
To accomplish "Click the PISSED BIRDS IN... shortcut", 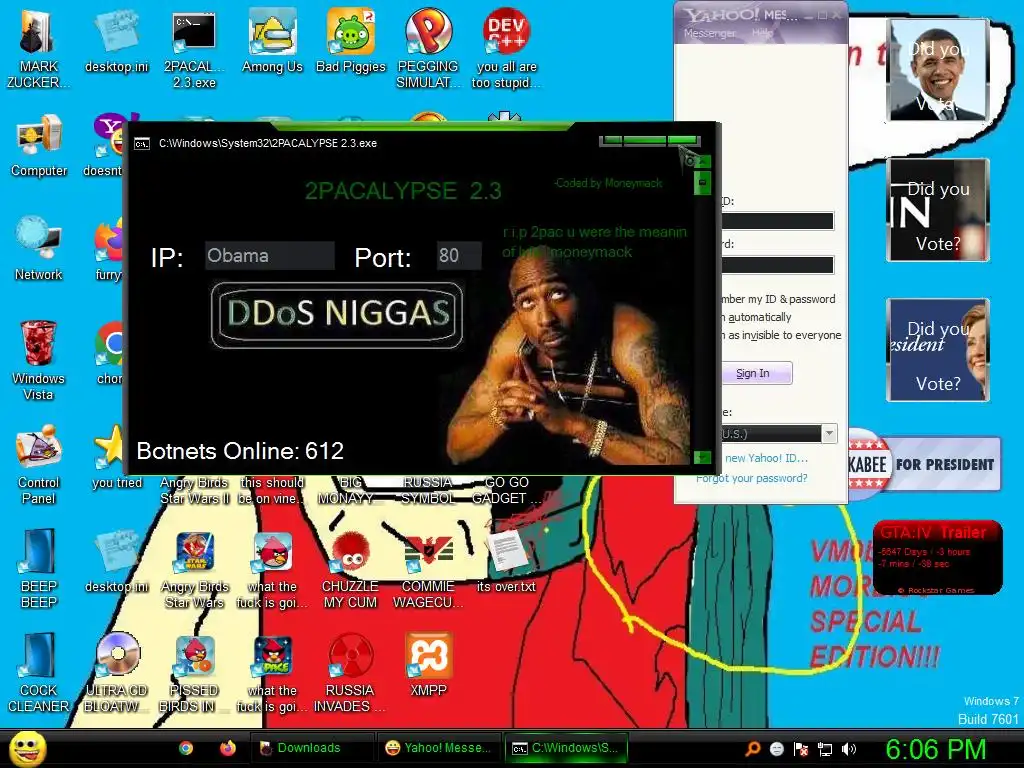I will coord(194,672).
